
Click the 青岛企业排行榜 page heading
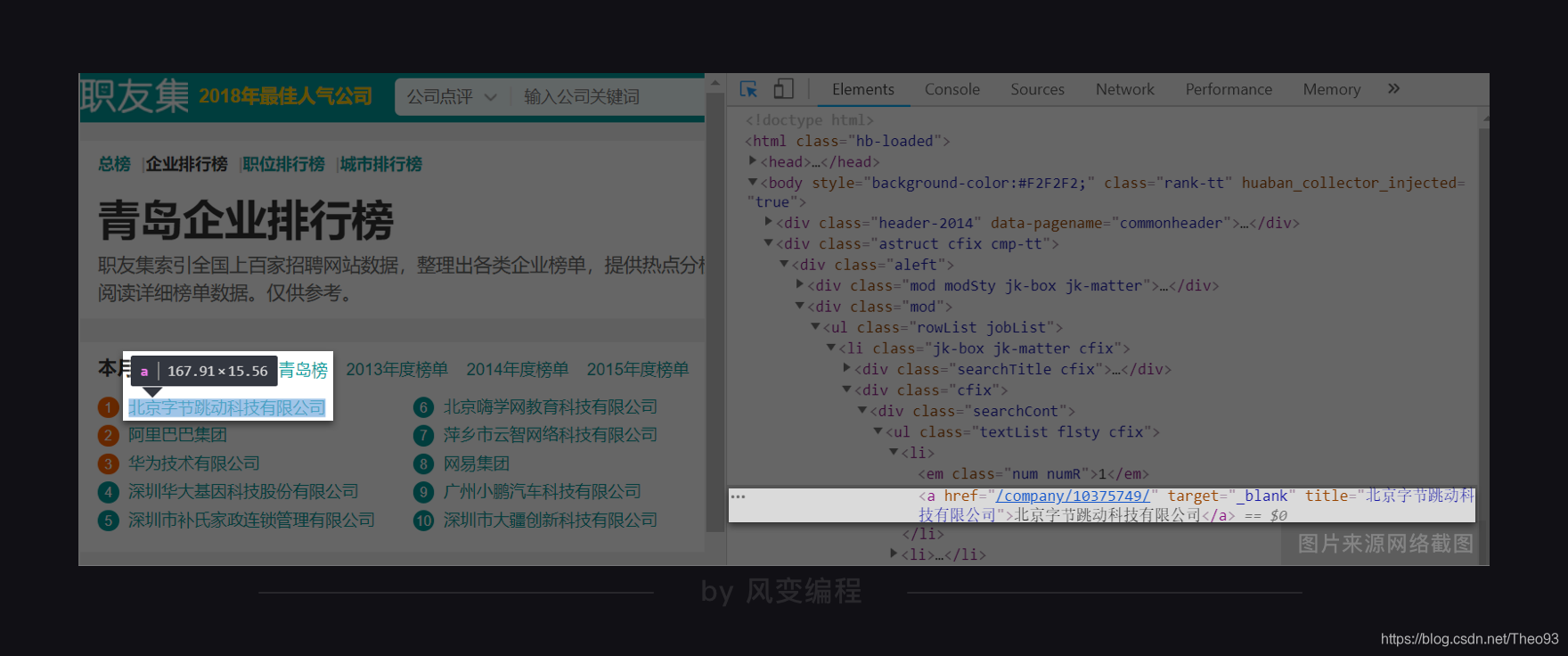246,221
